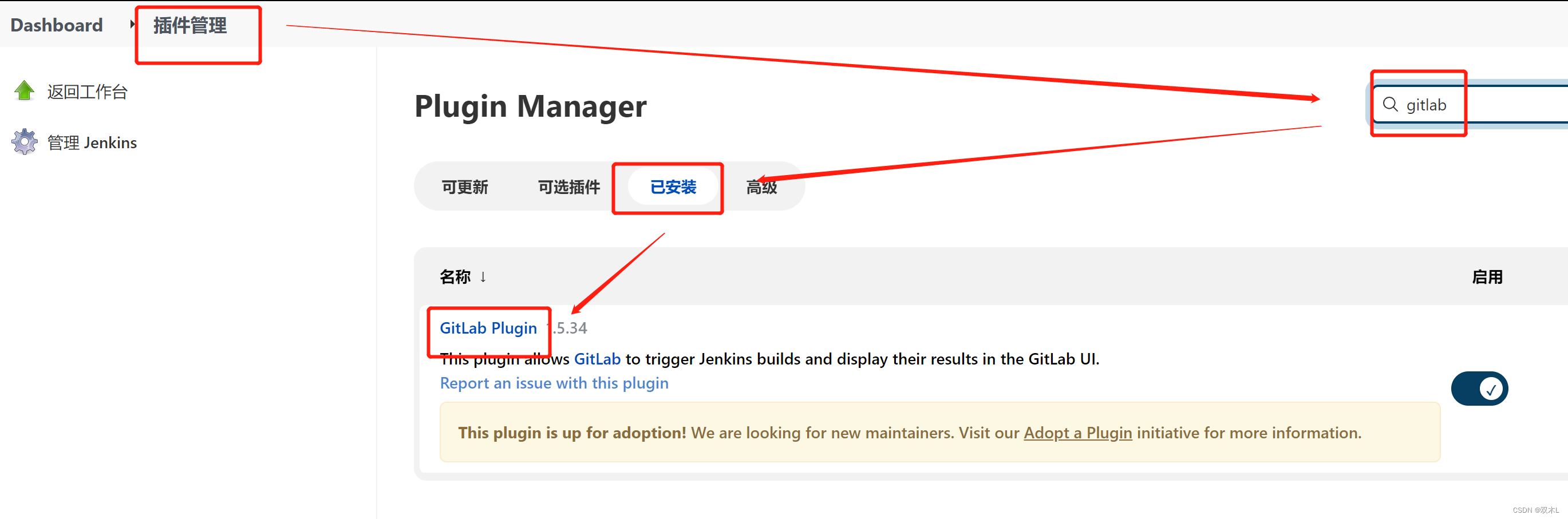Image resolution: width=1568 pixels, height=519 pixels.
Task: Click the breadcrumb arrow after Dashboard
Action: coord(132,25)
